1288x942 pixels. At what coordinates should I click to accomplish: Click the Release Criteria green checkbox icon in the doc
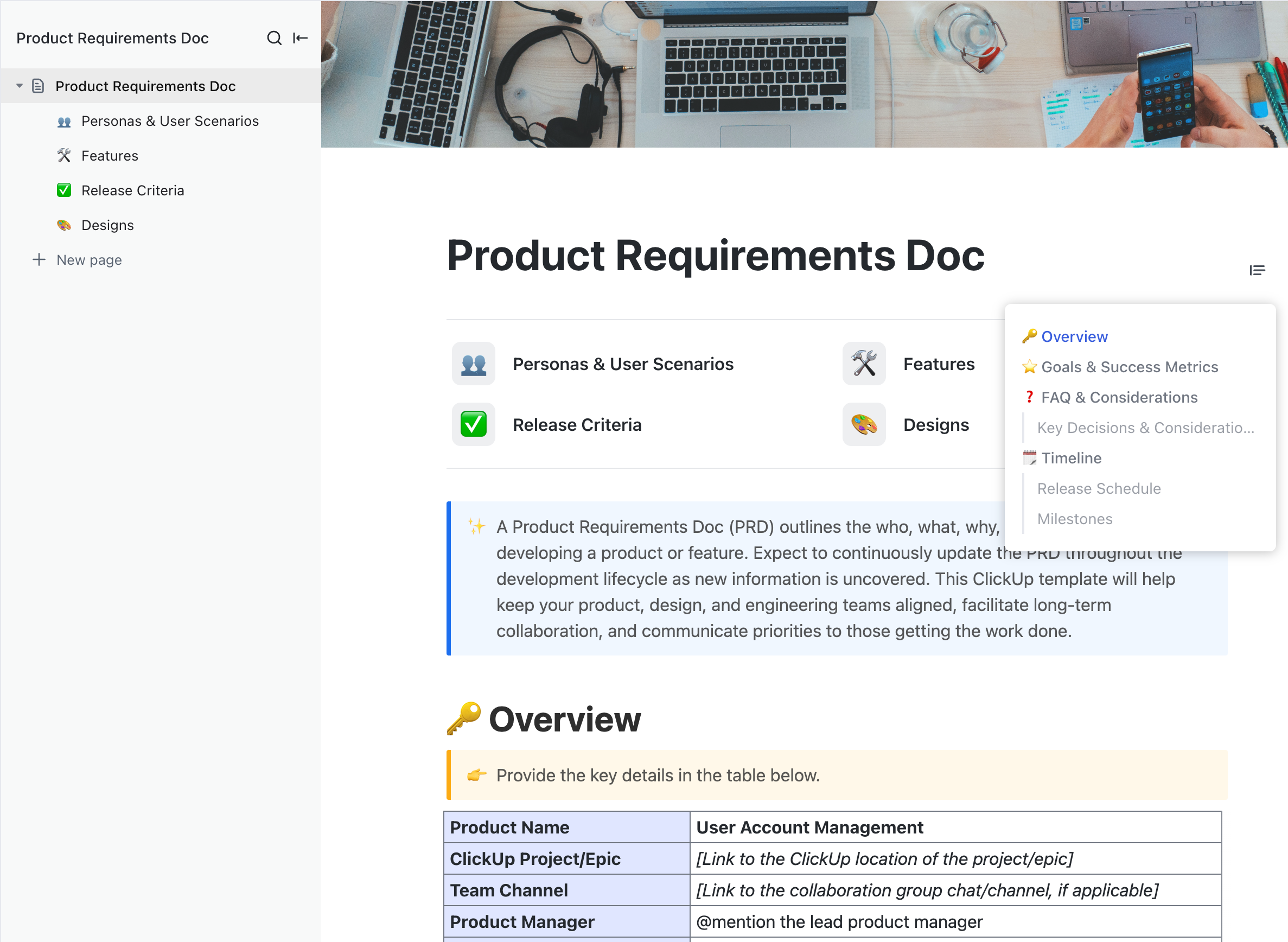point(473,424)
